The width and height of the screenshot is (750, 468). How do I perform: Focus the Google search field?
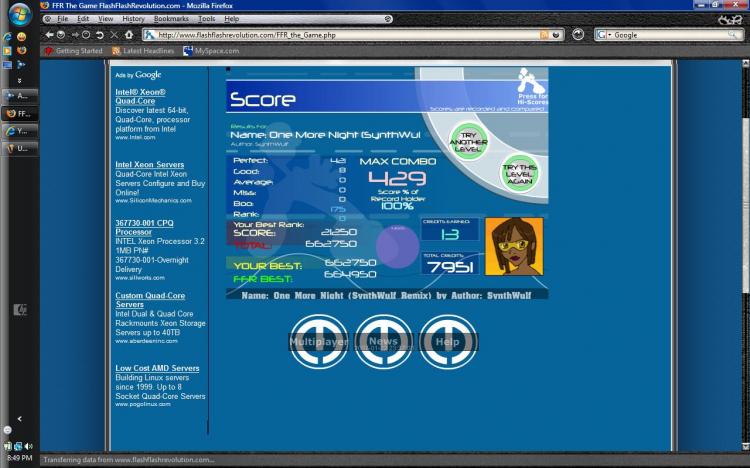(x=670, y=35)
